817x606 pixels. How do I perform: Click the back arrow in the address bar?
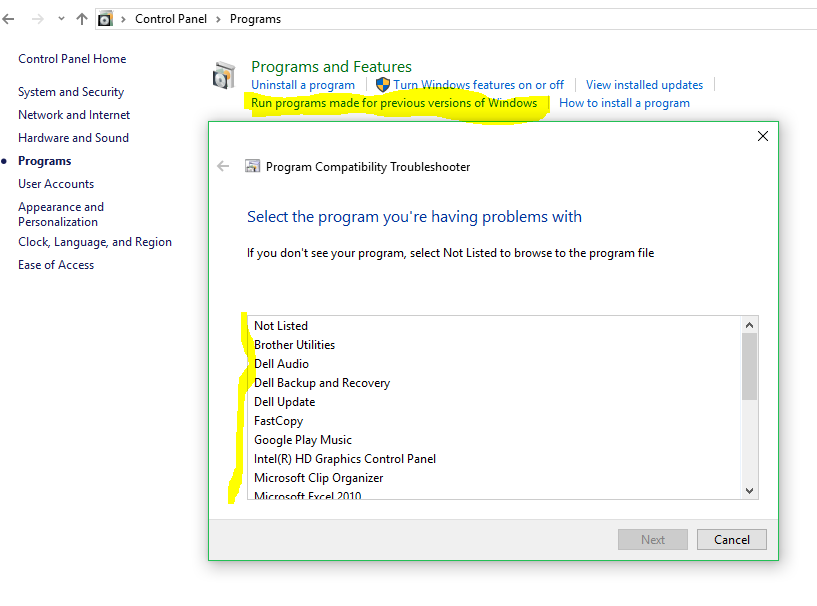click(8, 19)
